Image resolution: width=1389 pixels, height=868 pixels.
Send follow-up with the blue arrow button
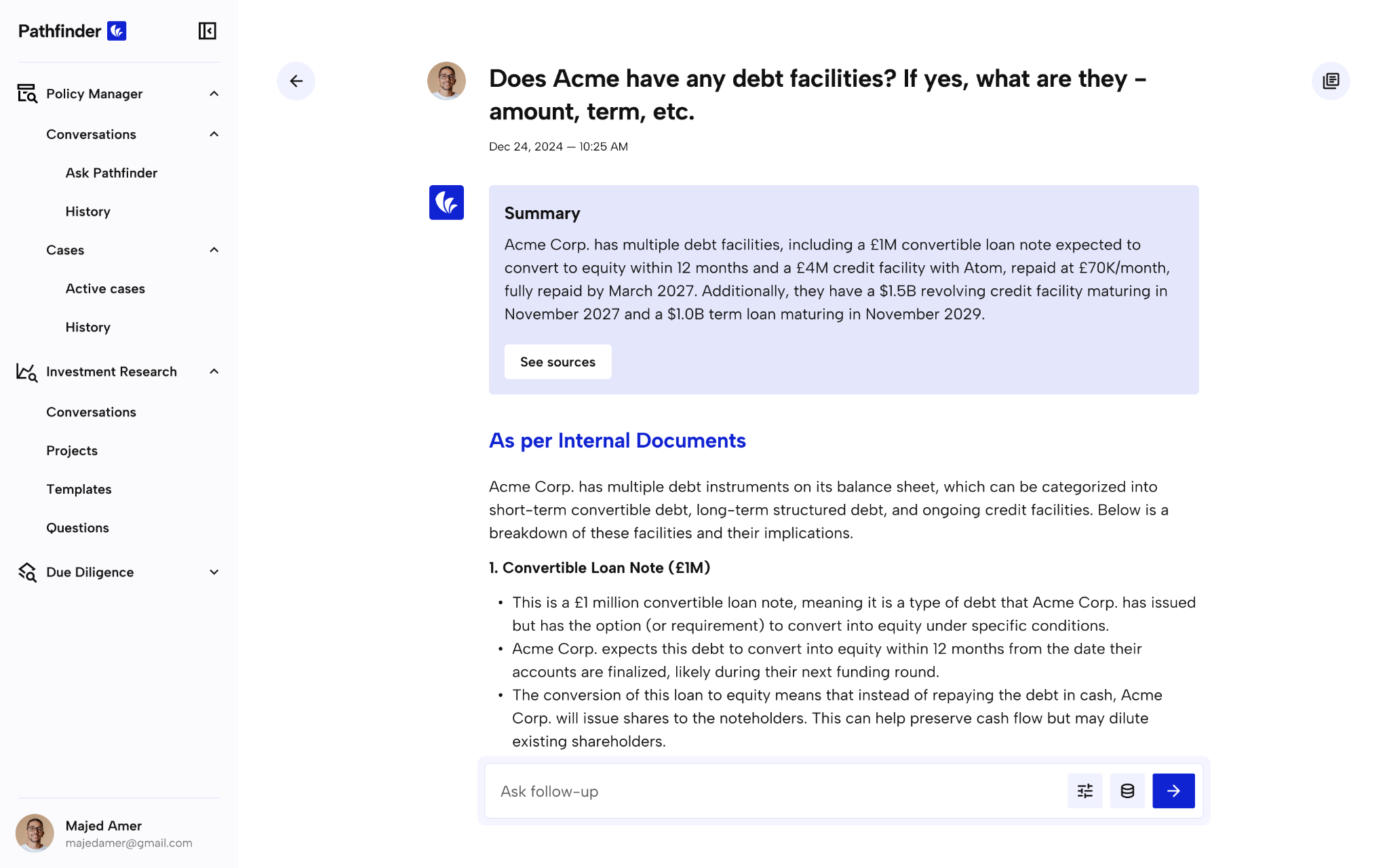[1173, 791]
